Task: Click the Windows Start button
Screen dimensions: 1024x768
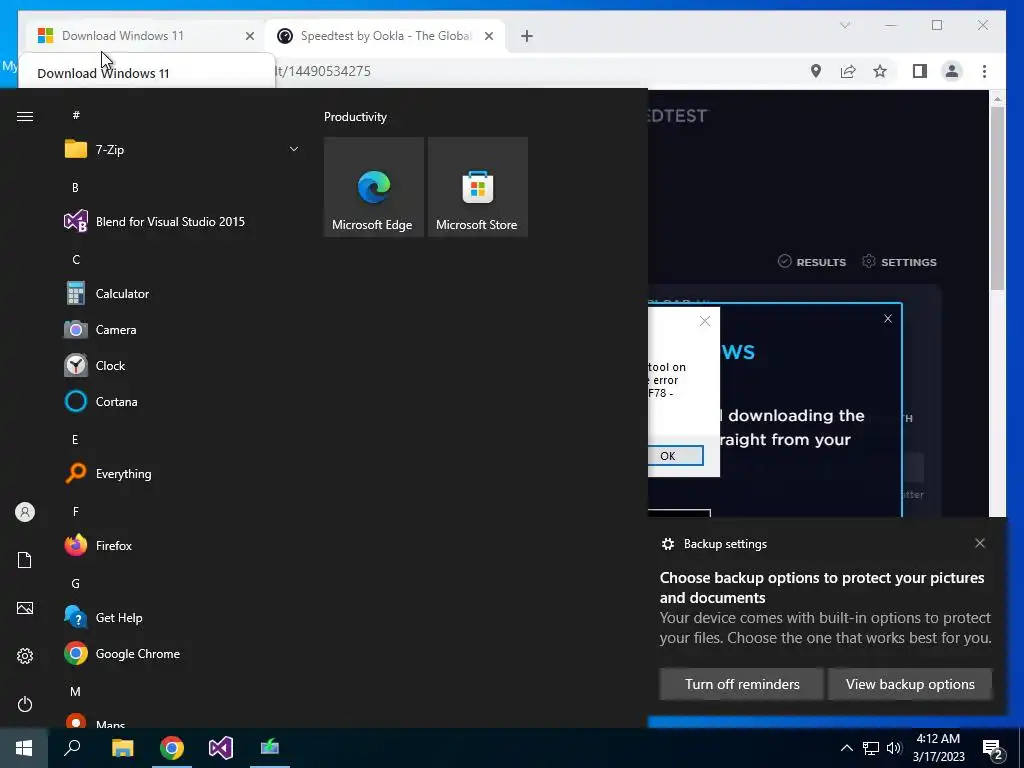Action: (24, 748)
